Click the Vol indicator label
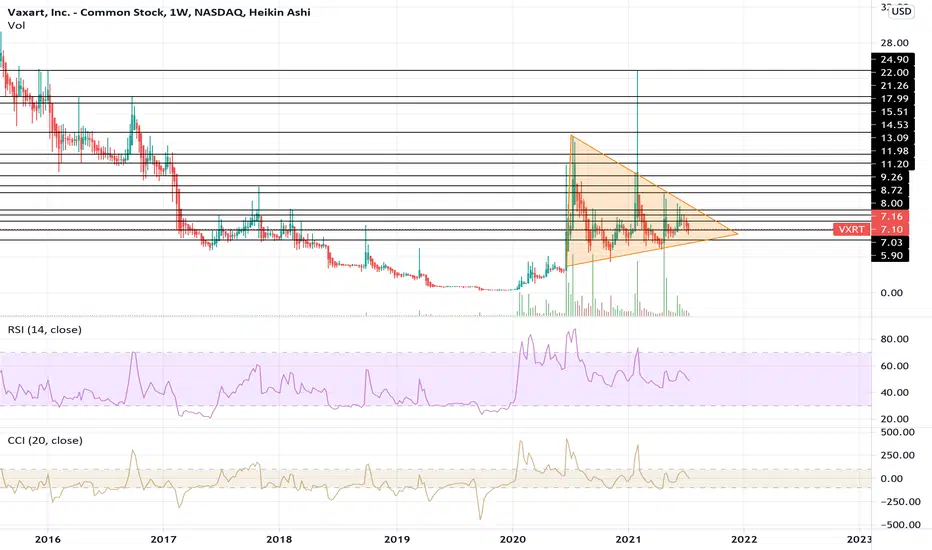Viewport: 932px width, 550px height. click(16, 26)
